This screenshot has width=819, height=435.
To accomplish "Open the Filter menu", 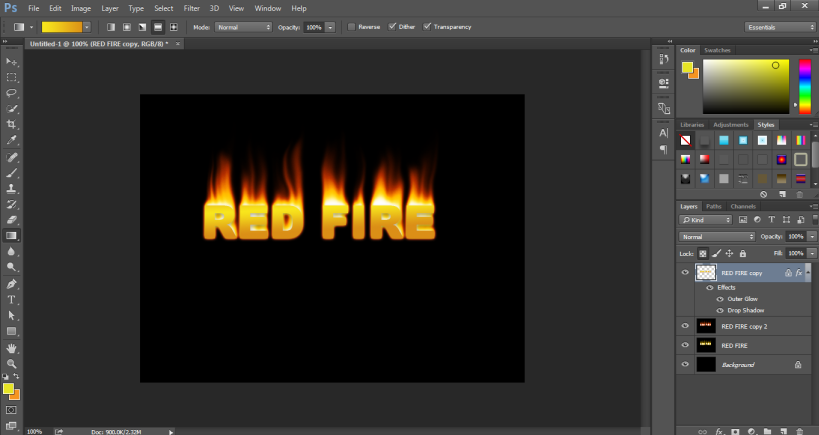I will pyautogui.click(x=192, y=8).
